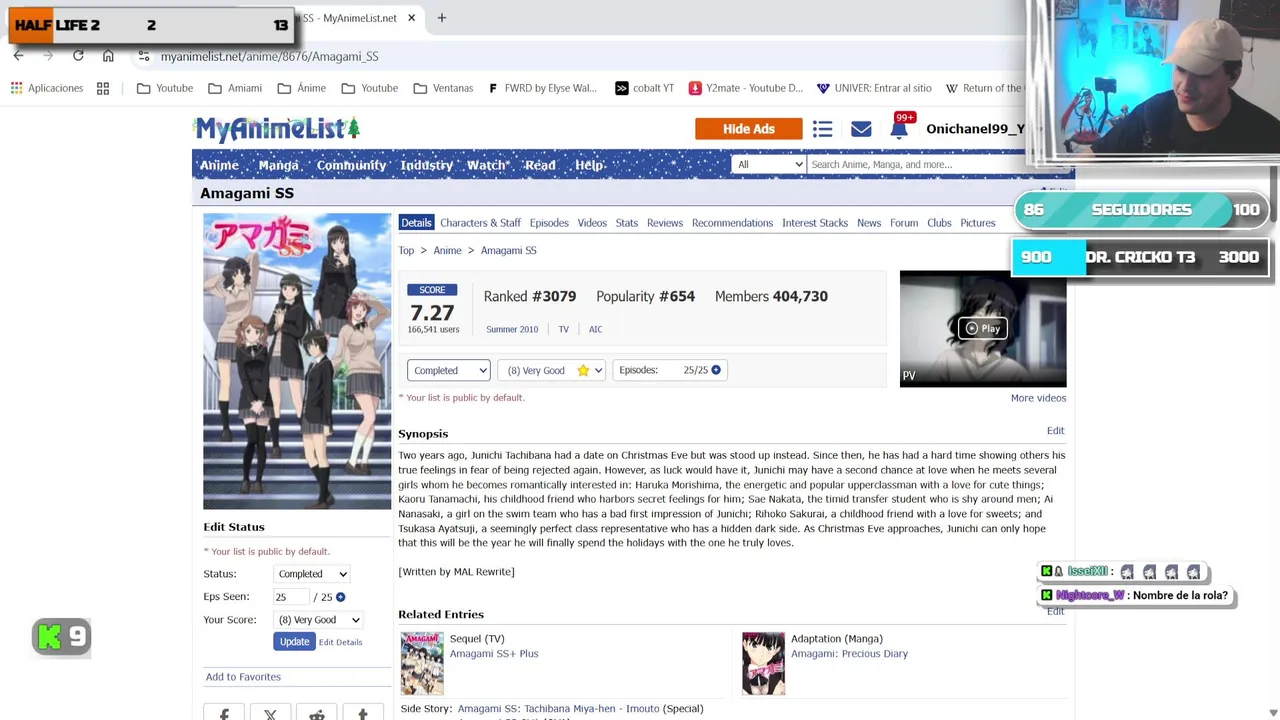
Task: Click the site info icon in address bar
Action: [x=144, y=56]
